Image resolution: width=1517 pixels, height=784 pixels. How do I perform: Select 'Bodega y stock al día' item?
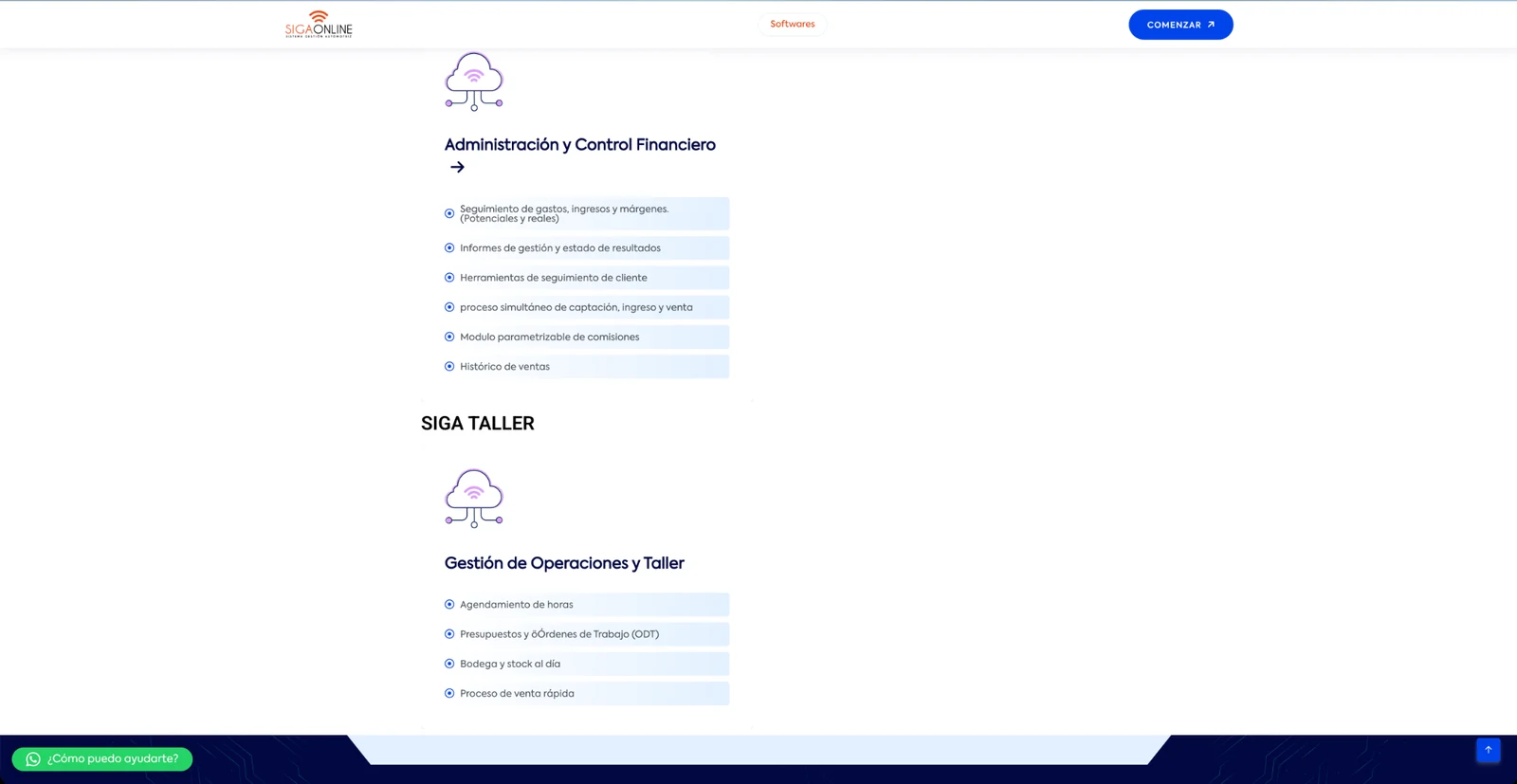510,664
